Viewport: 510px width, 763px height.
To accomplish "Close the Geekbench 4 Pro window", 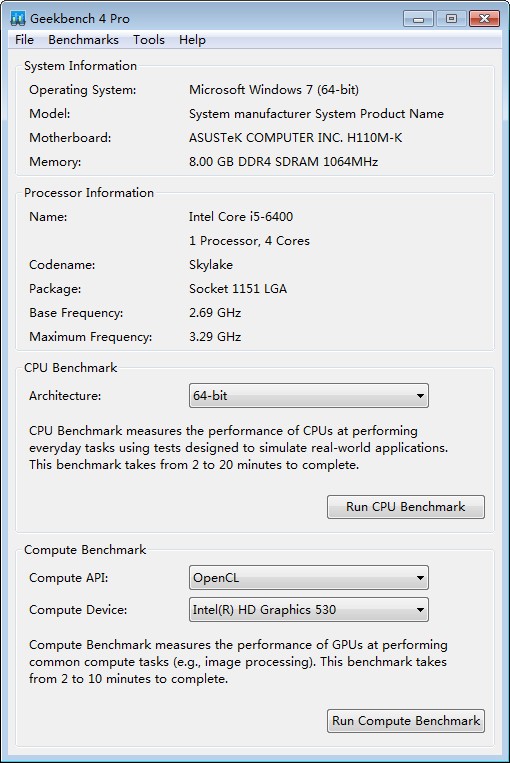I will [484, 19].
